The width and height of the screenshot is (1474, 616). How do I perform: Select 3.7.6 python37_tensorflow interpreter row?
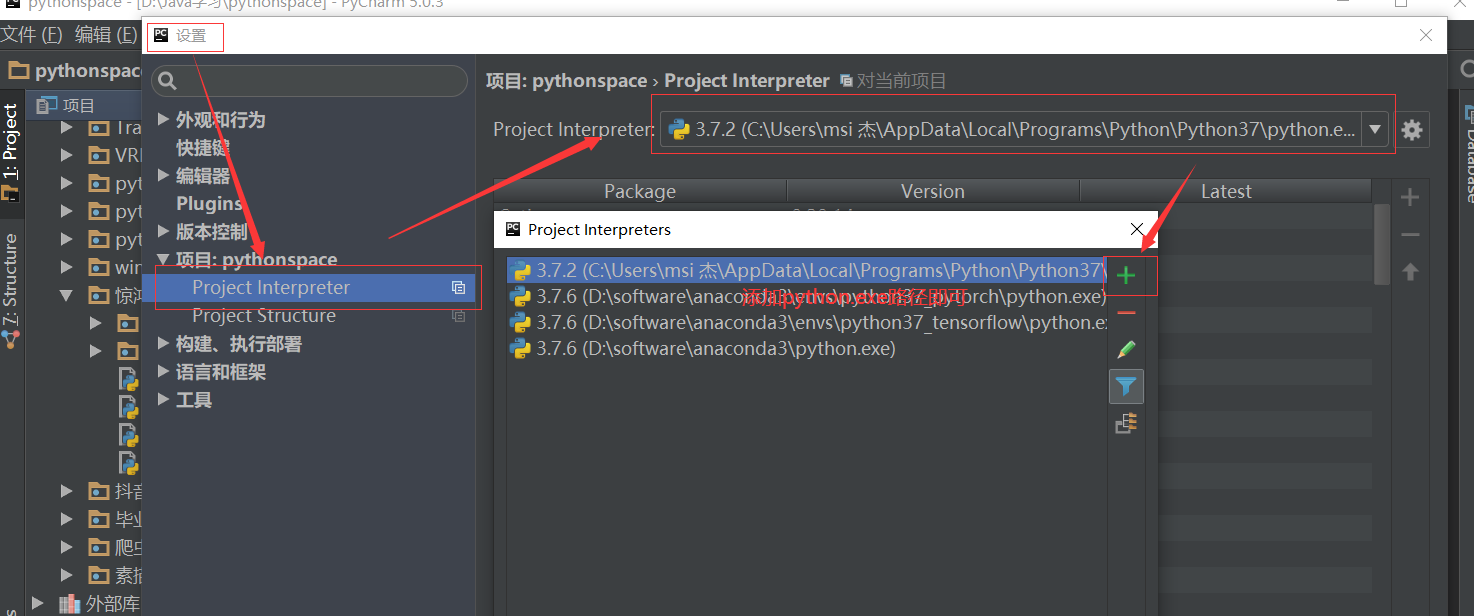pos(807,323)
